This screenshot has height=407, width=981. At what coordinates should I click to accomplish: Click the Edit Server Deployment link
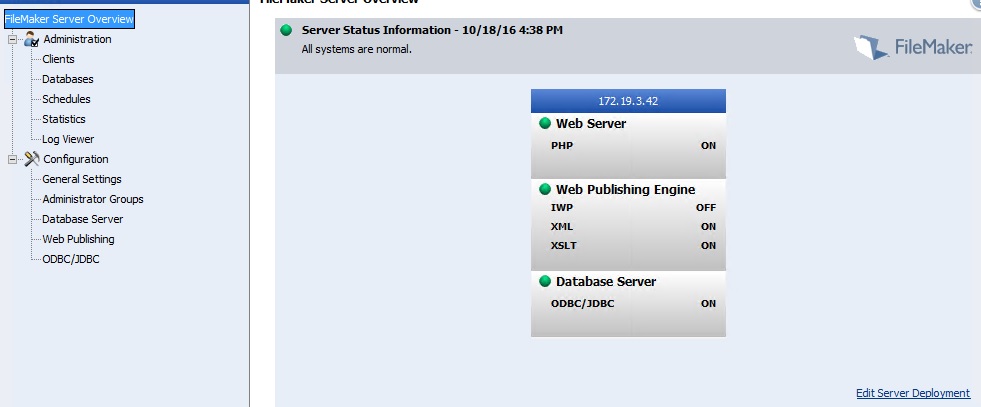(x=913, y=393)
